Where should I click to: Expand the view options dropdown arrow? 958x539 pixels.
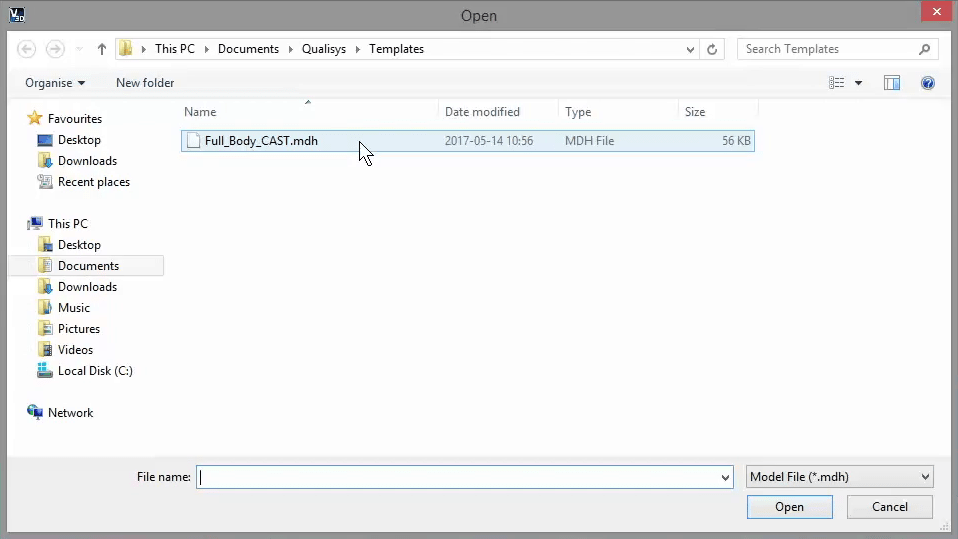[x=858, y=83]
